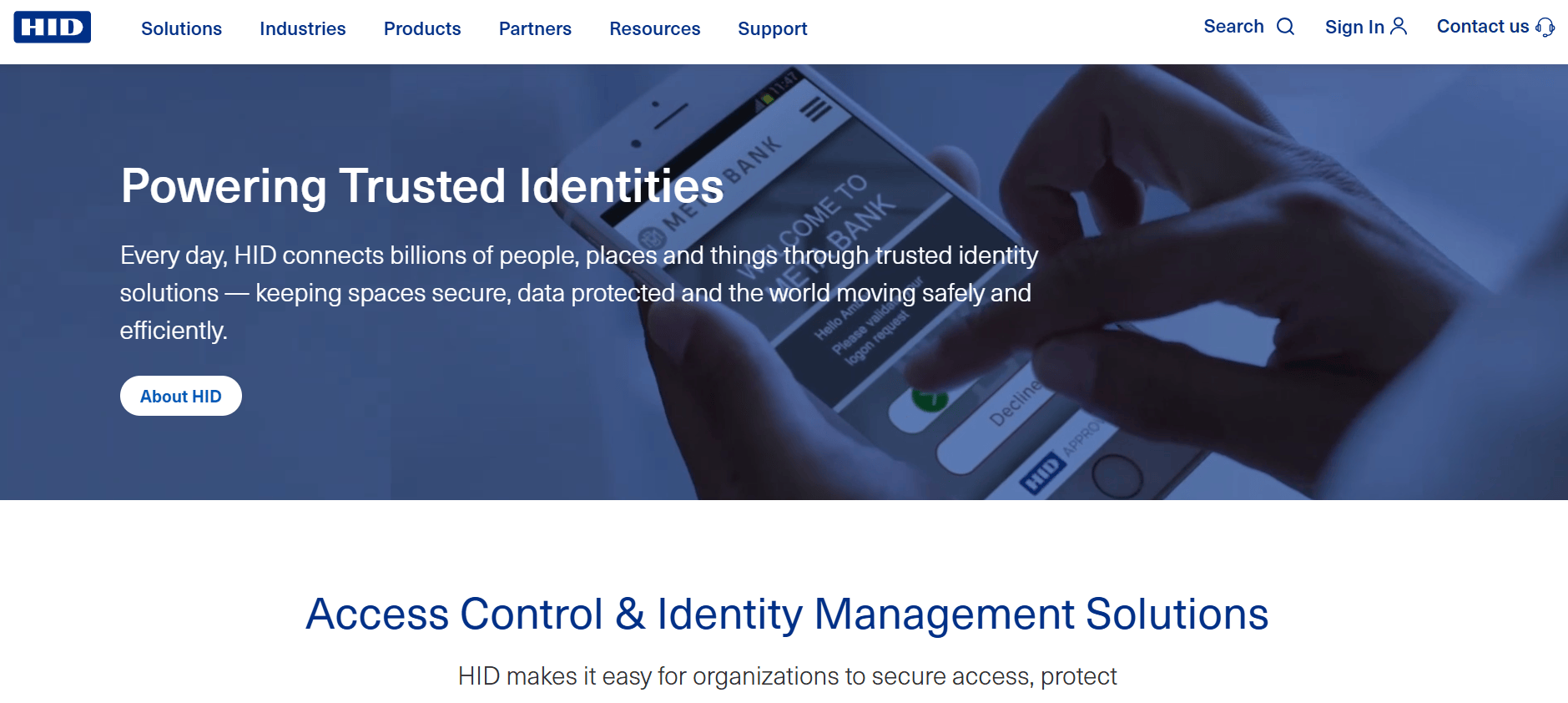Open the Support menu
The image size is (1568, 703).
click(x=773, y=28)
